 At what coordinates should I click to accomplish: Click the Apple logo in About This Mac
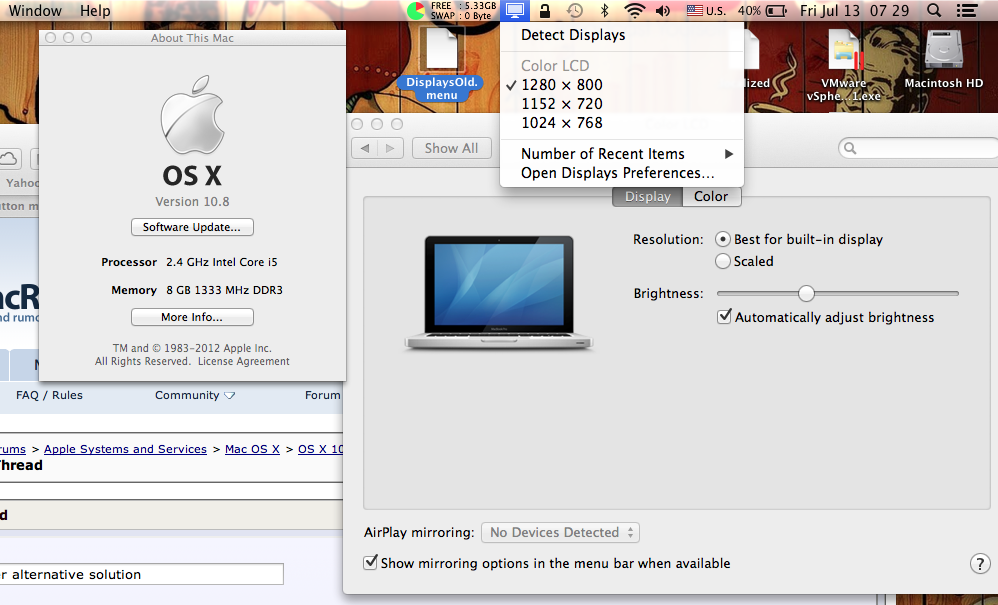(192, 115)
